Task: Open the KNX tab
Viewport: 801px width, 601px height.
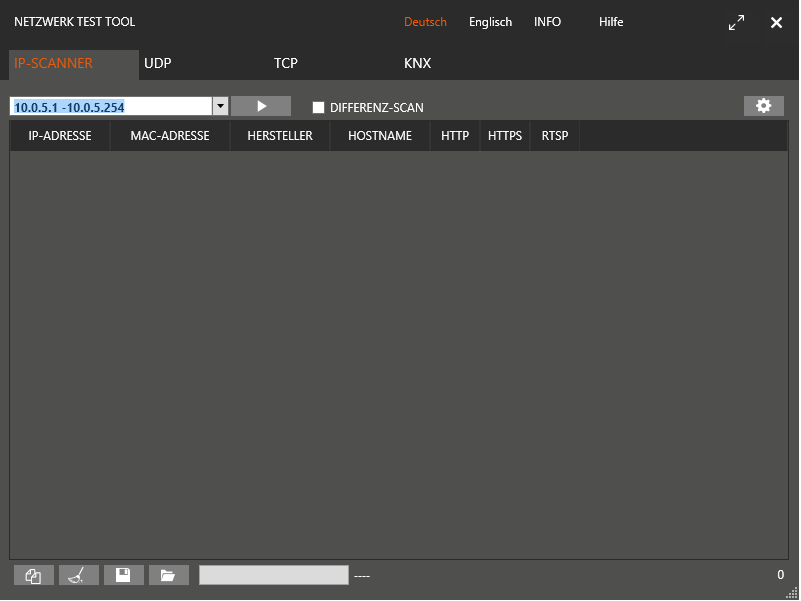Action: point(417,63)
